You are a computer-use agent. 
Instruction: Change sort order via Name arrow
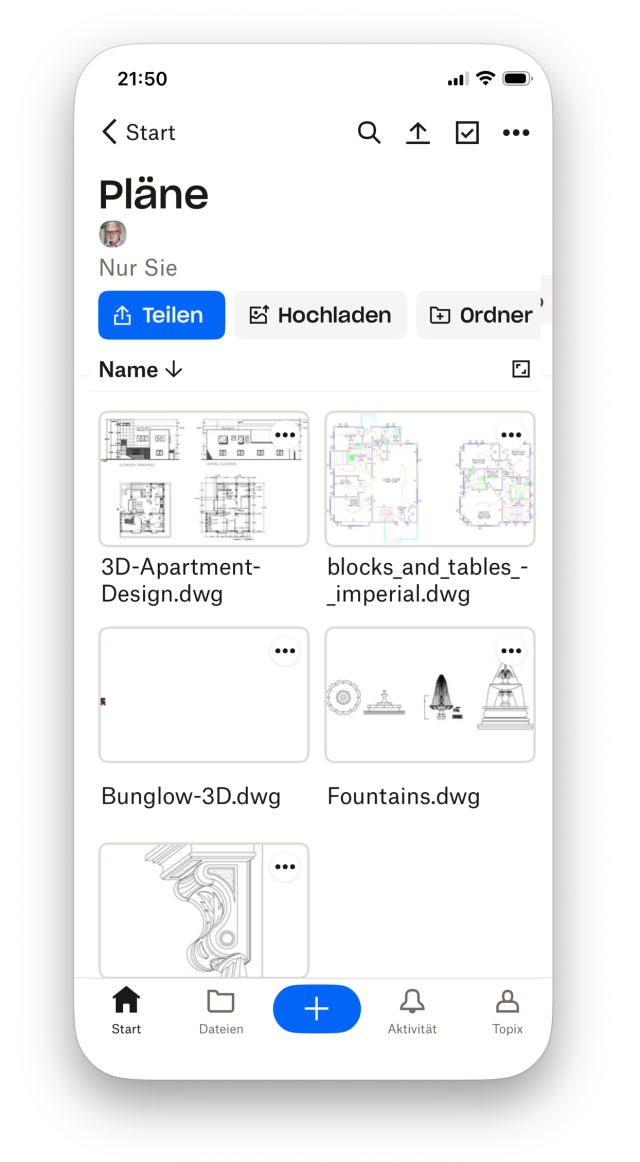click(x=141, y=369)
